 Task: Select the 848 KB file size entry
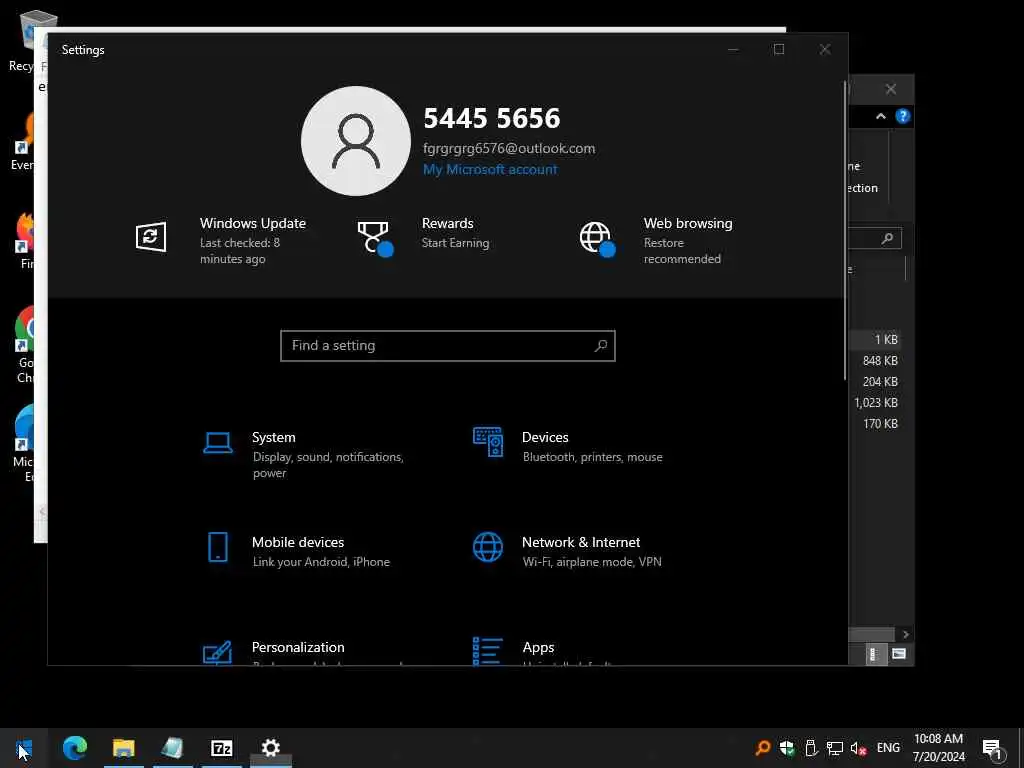[x=880, y=360]
